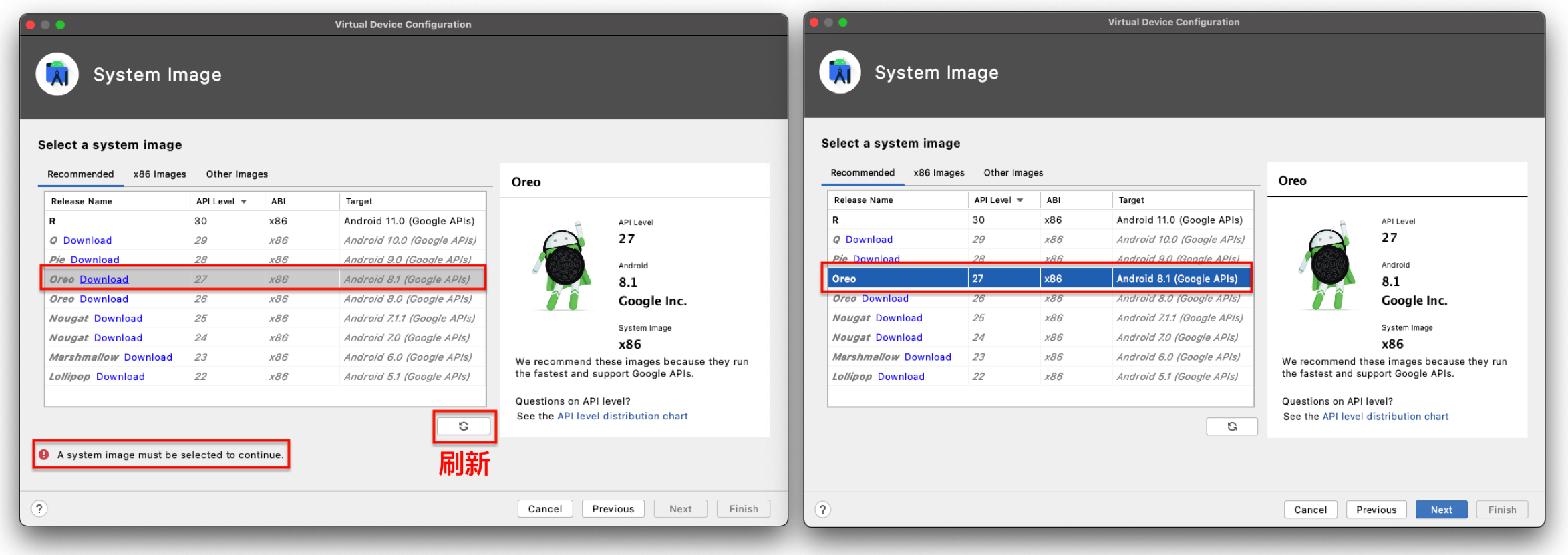Click the Oreo mascot image in the right dialog
This screenshot has width=1568, height=555.
pos(1327,266)
